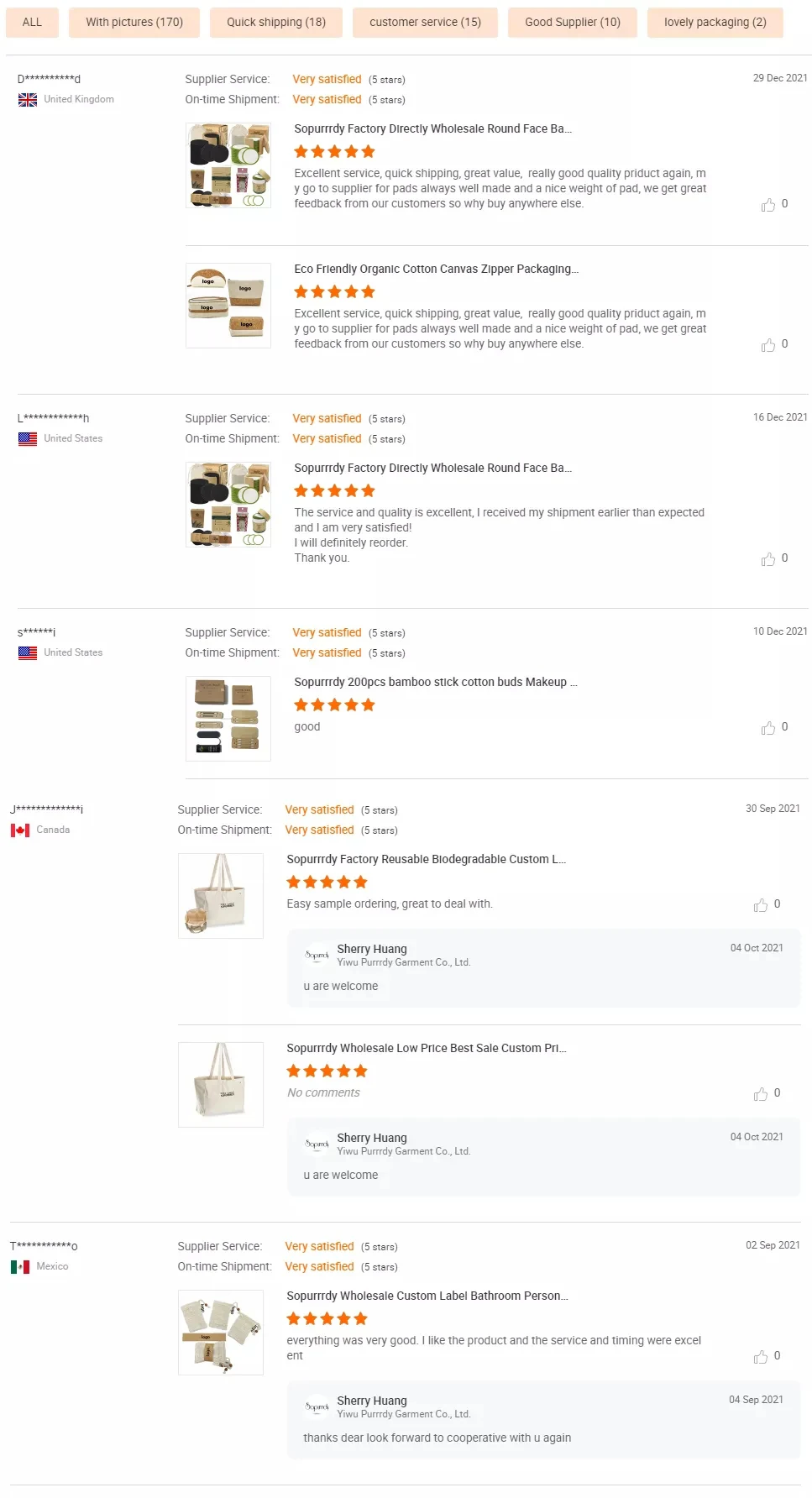Select lovely packaging (2) filter
The image size is (812, 1498).
715,23
